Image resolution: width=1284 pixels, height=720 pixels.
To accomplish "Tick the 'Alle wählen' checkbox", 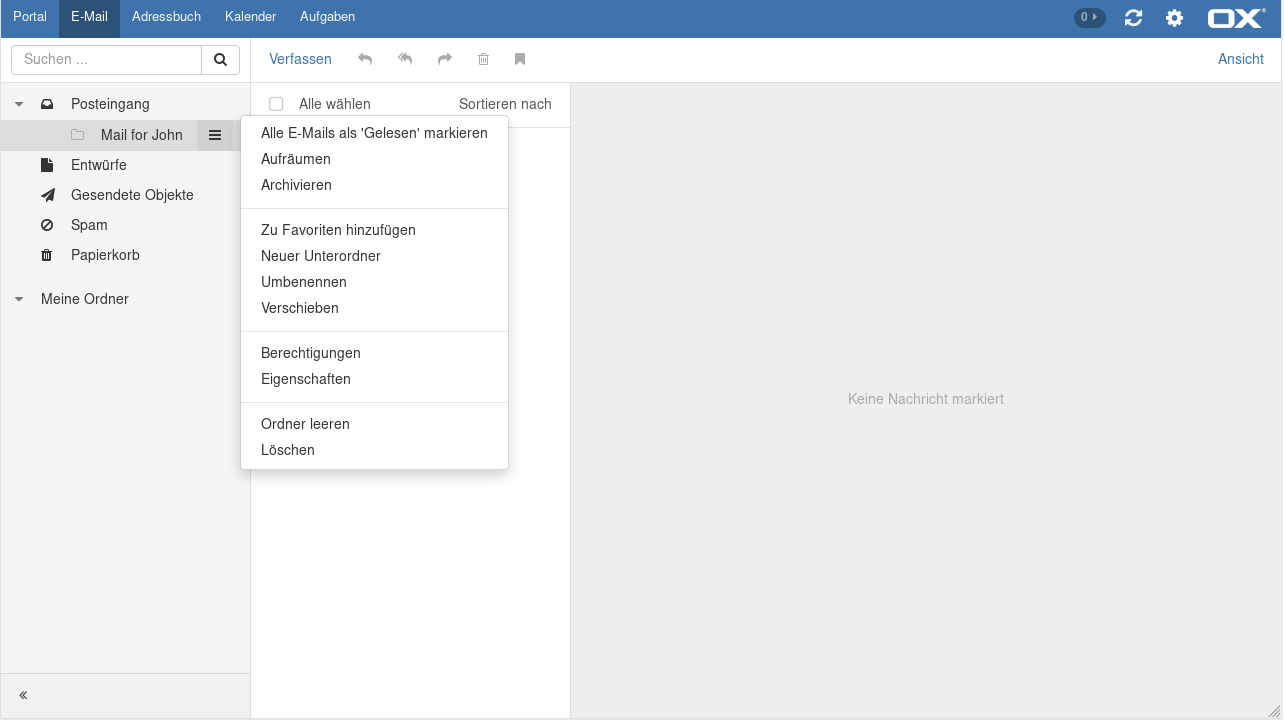I will tap(276, 104).
